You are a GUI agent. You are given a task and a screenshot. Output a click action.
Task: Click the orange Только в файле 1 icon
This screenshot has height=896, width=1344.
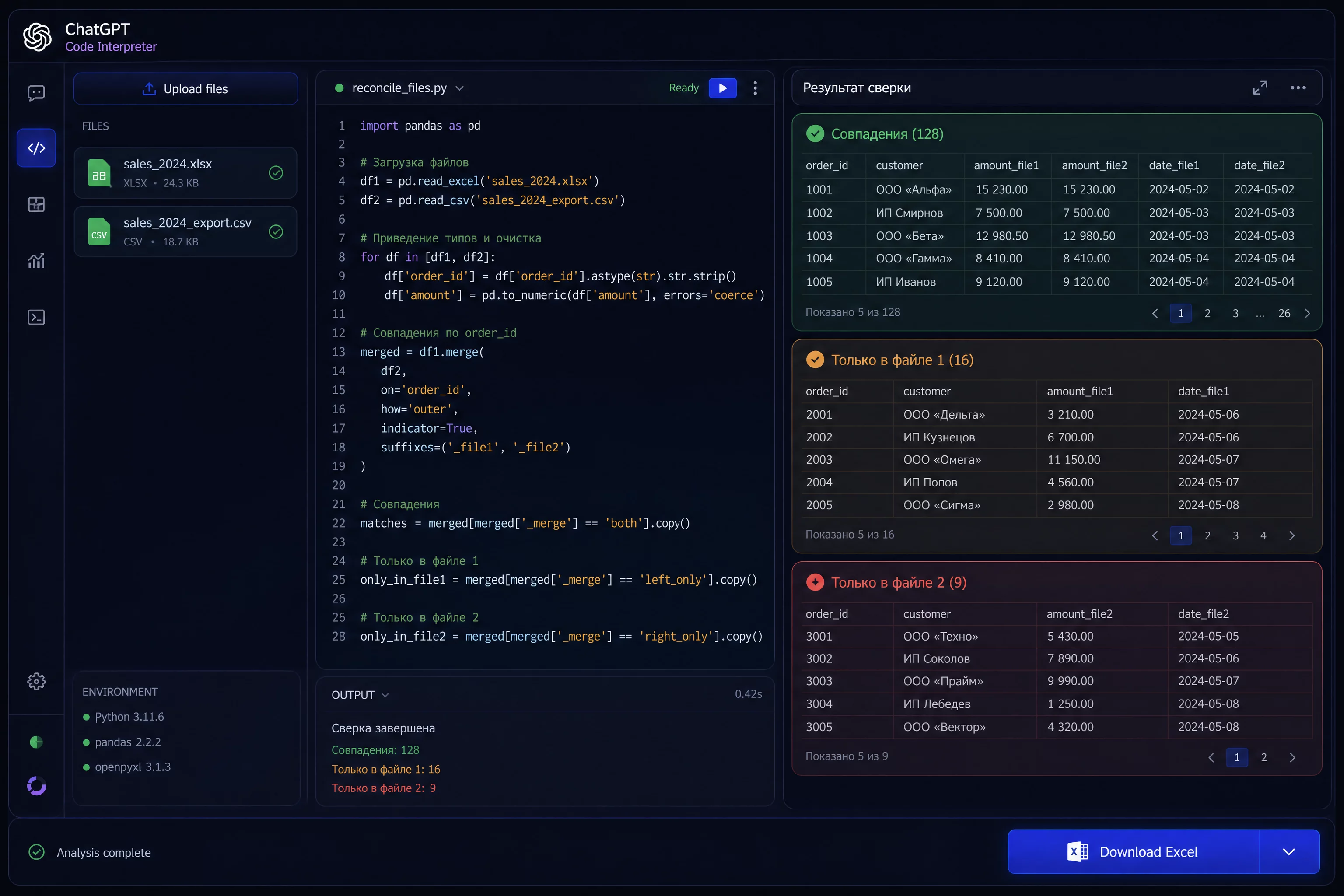click(x=815, y=360)
